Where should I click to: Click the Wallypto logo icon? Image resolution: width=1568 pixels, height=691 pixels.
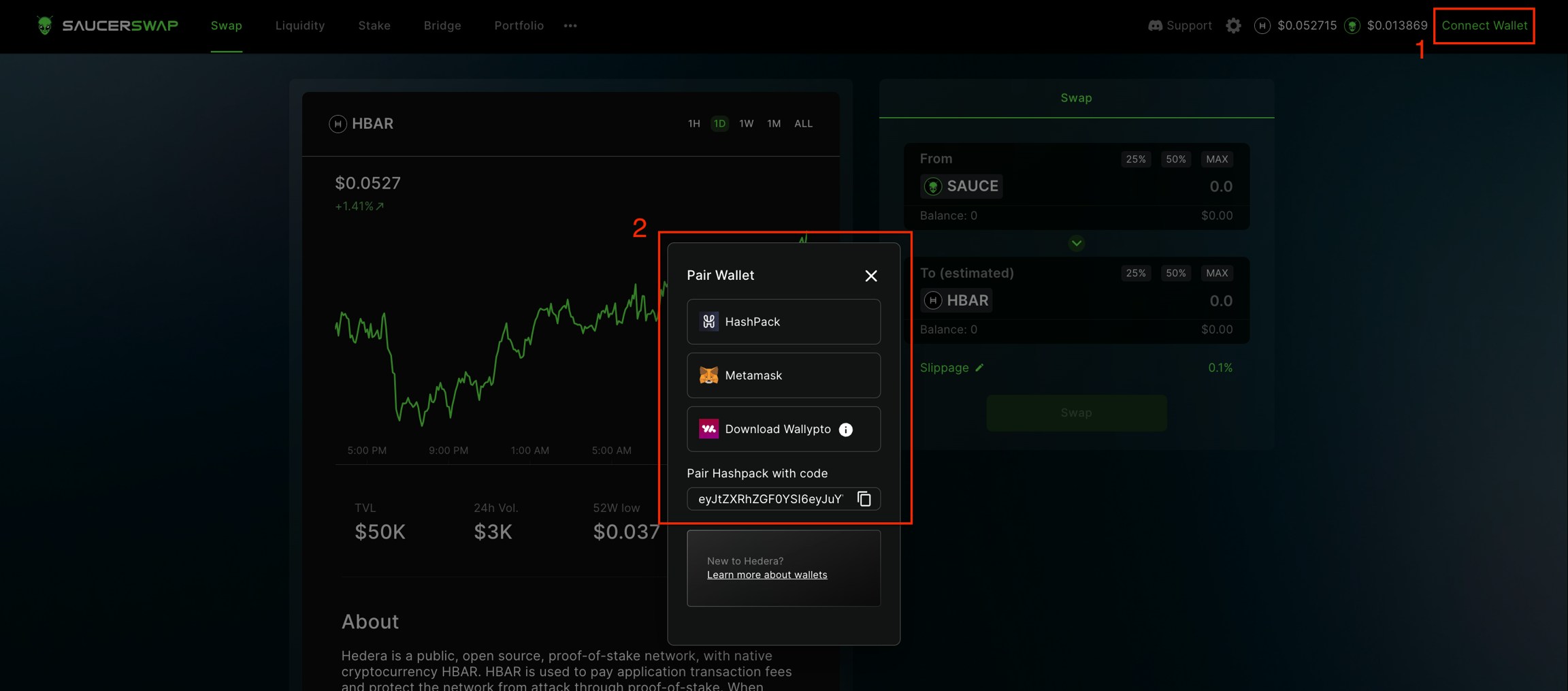pyautogui.click(x=708, y=429)
